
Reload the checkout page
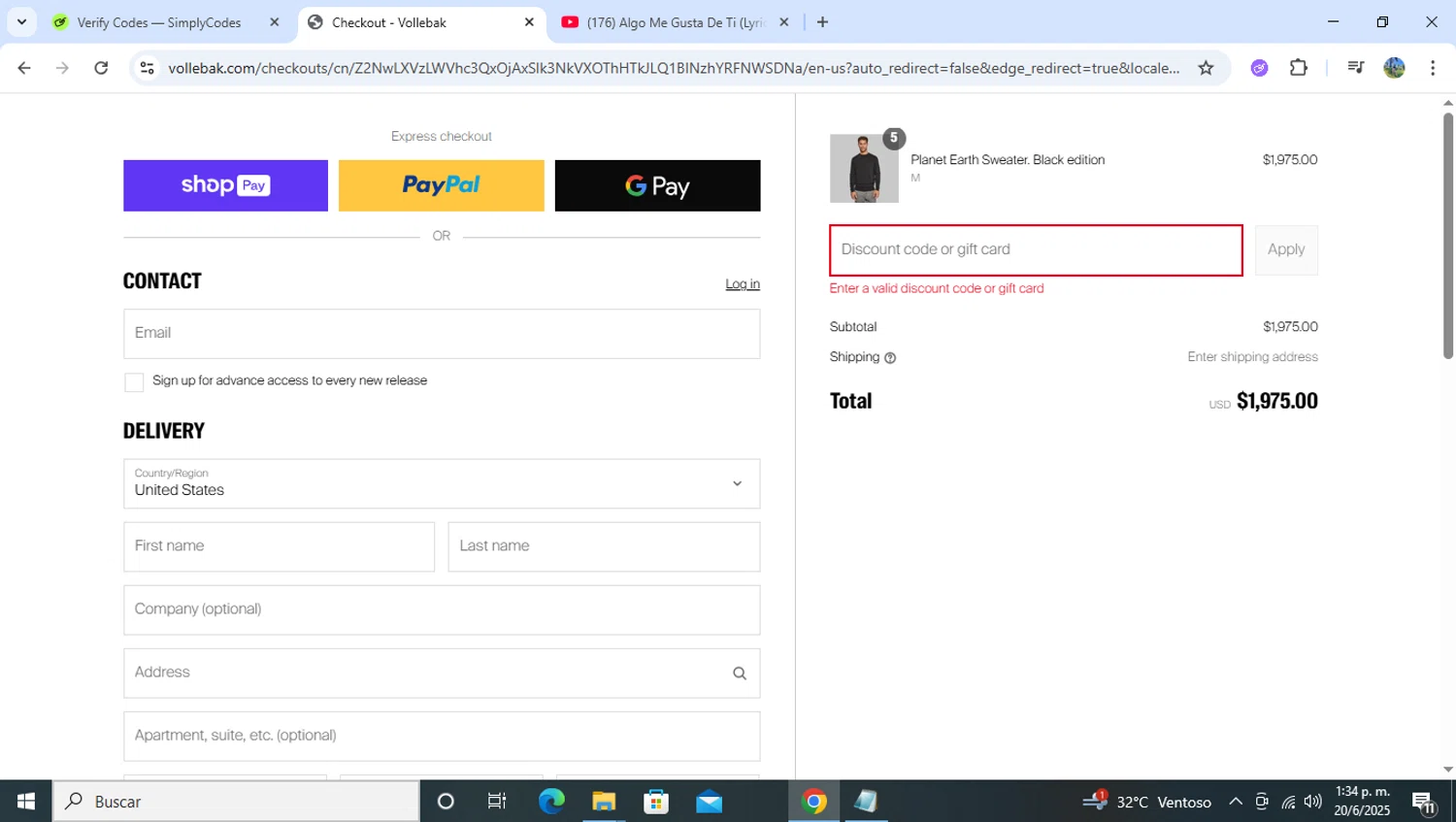(x=101, y=68)
